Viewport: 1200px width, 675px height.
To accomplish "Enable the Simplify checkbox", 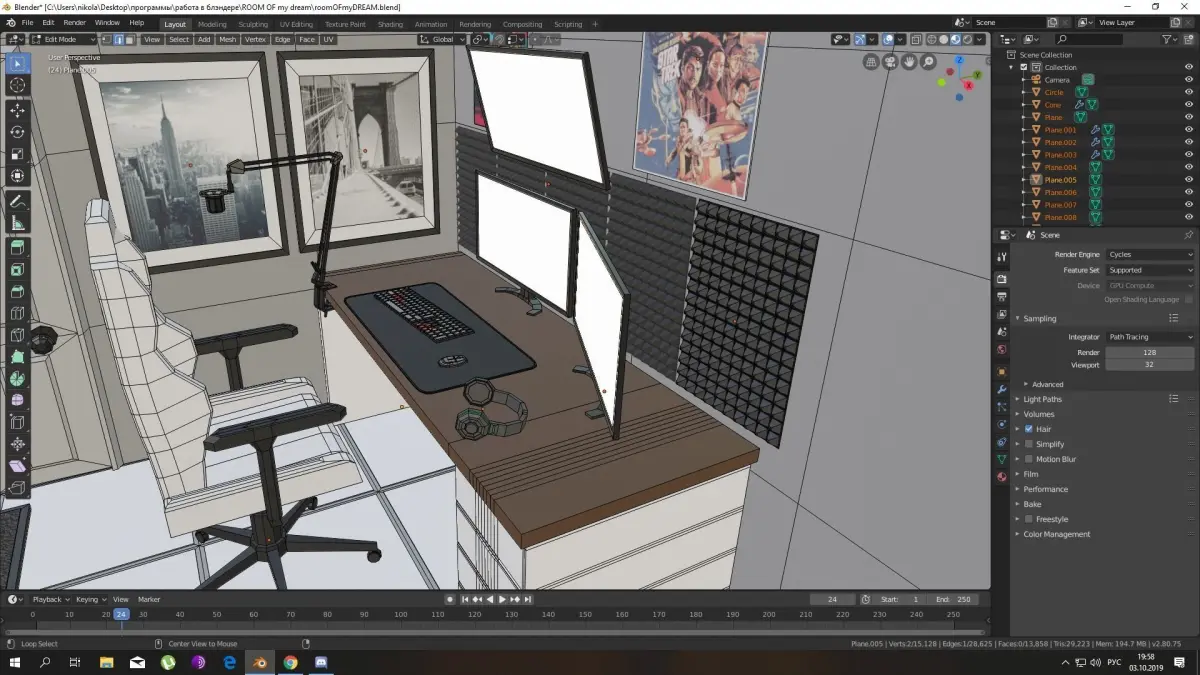I will pos(1028,444).
